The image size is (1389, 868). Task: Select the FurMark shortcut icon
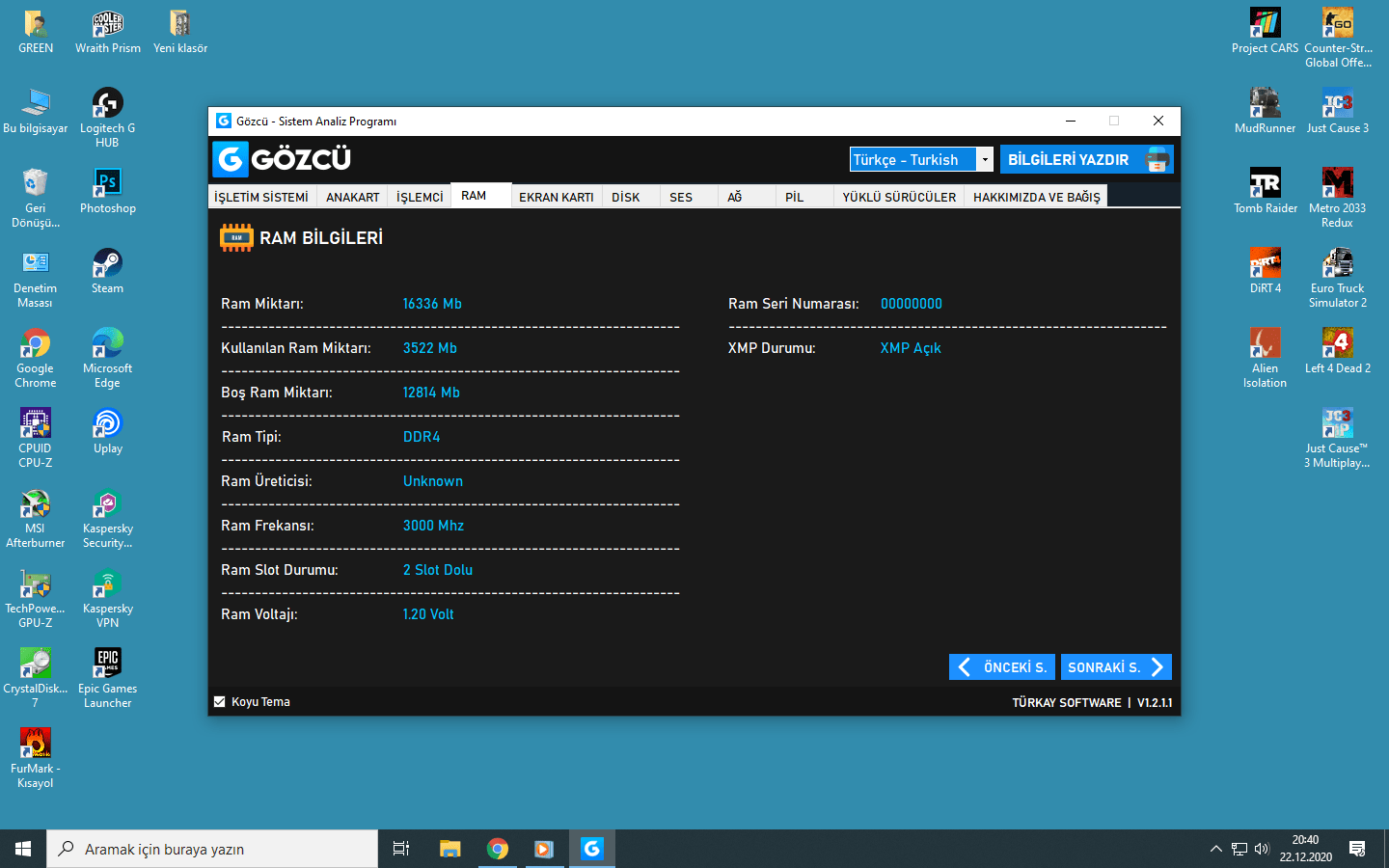pos(36,759)
